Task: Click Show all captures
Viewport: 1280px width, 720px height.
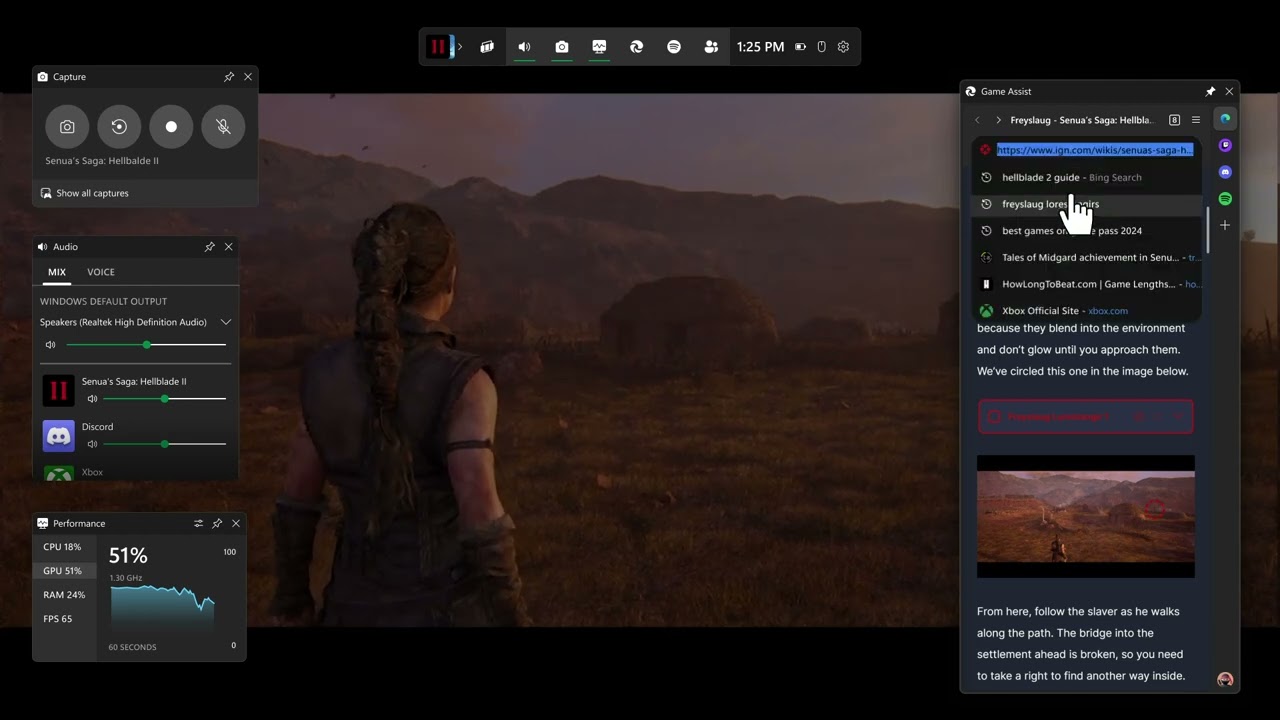Action: pos(92,193)
